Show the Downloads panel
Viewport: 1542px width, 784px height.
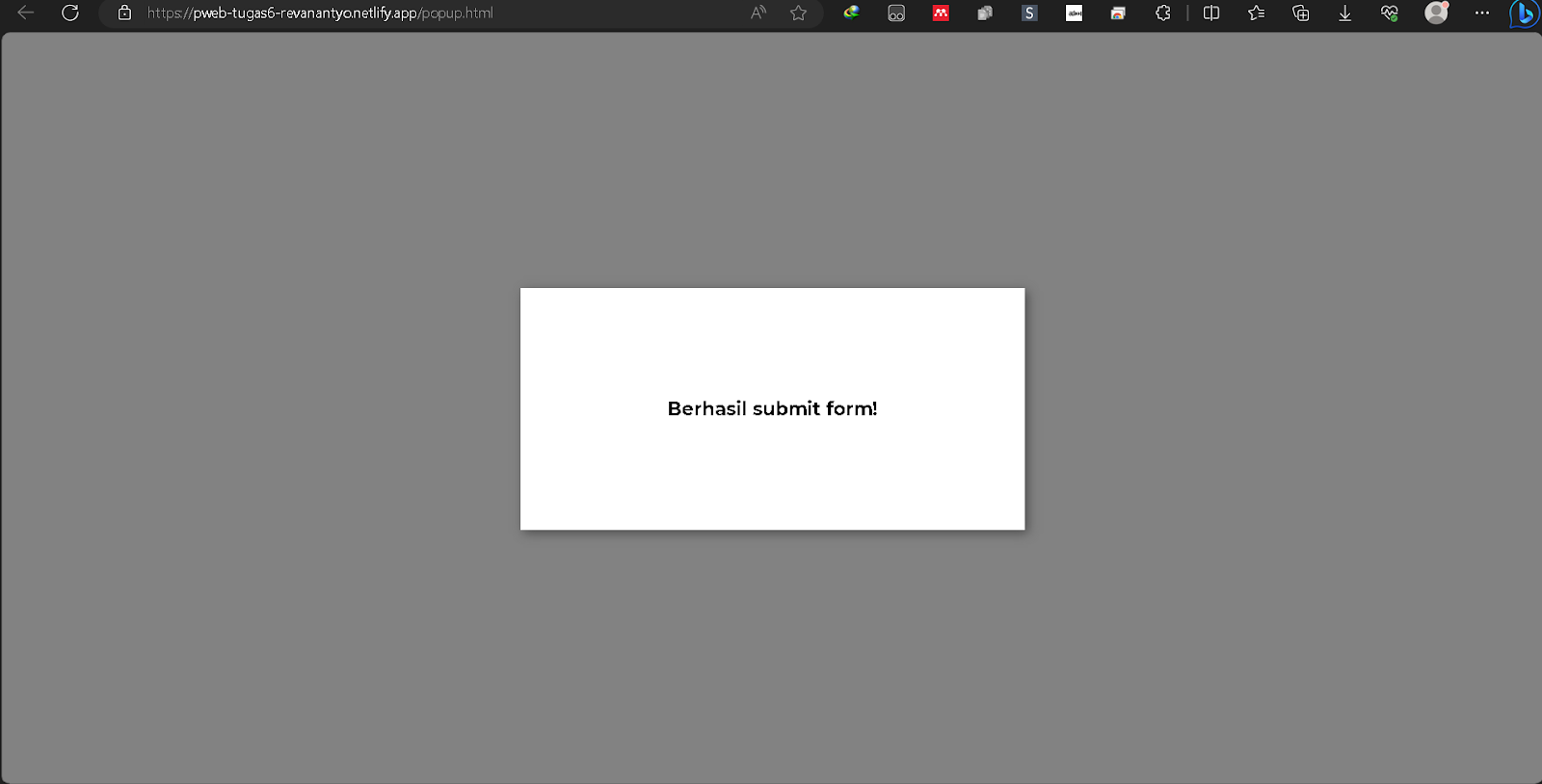(x=1344, y=13)
